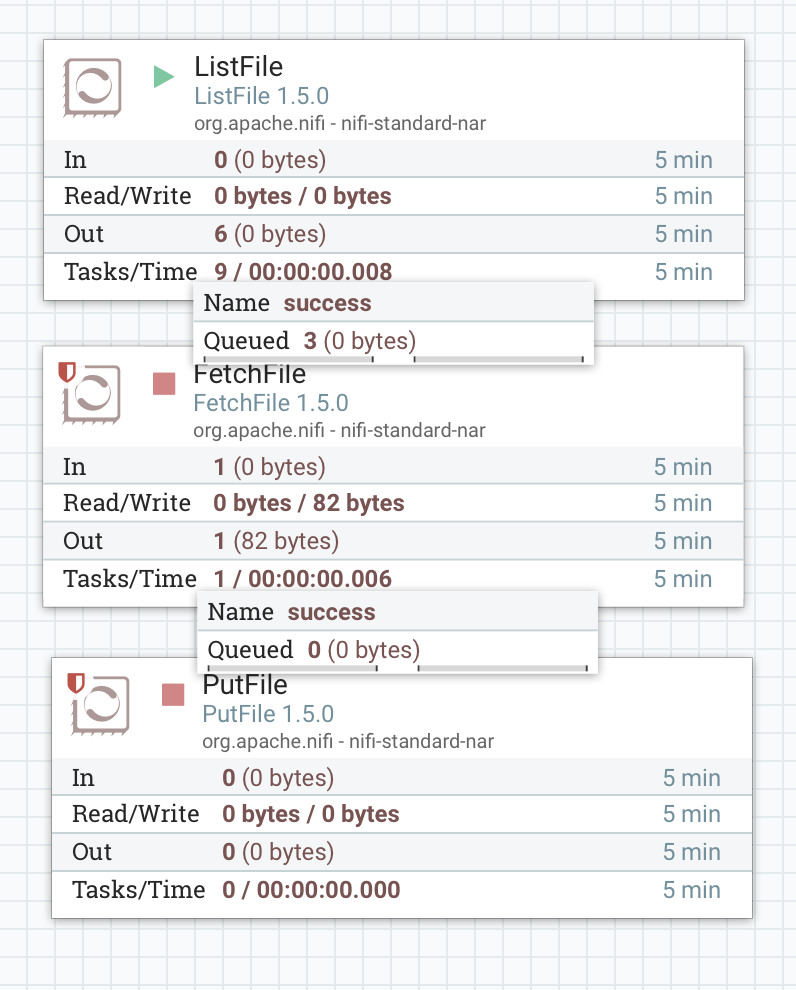Click the green running triangle on ListFile

click(162, 76)
